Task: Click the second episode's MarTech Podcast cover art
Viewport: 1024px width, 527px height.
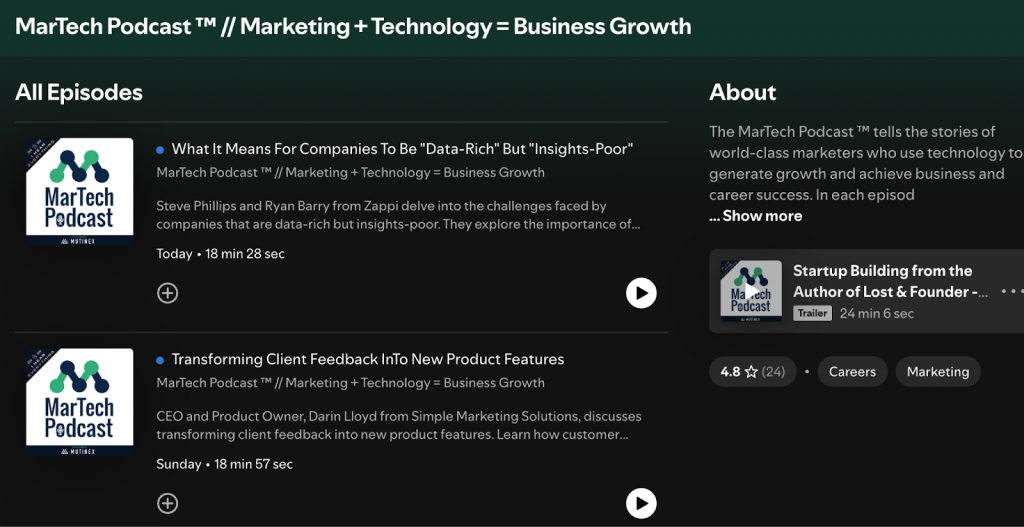Action: pos(80,402)
